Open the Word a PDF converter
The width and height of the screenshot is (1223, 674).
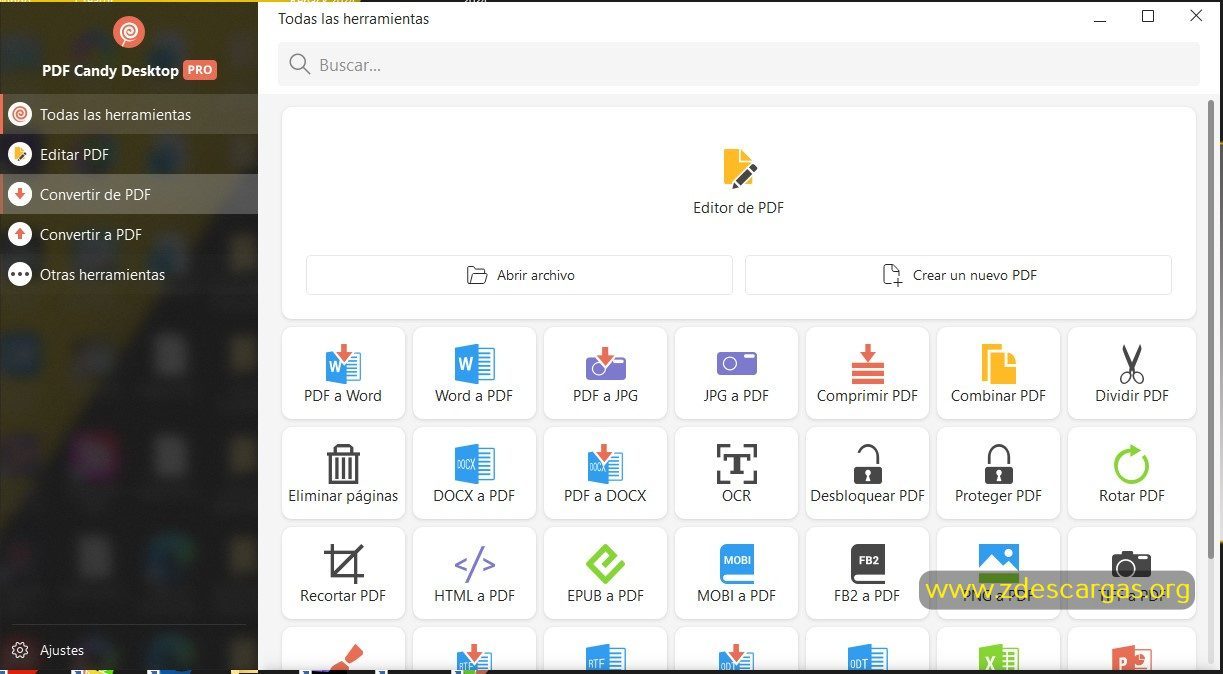pos(474,373)
